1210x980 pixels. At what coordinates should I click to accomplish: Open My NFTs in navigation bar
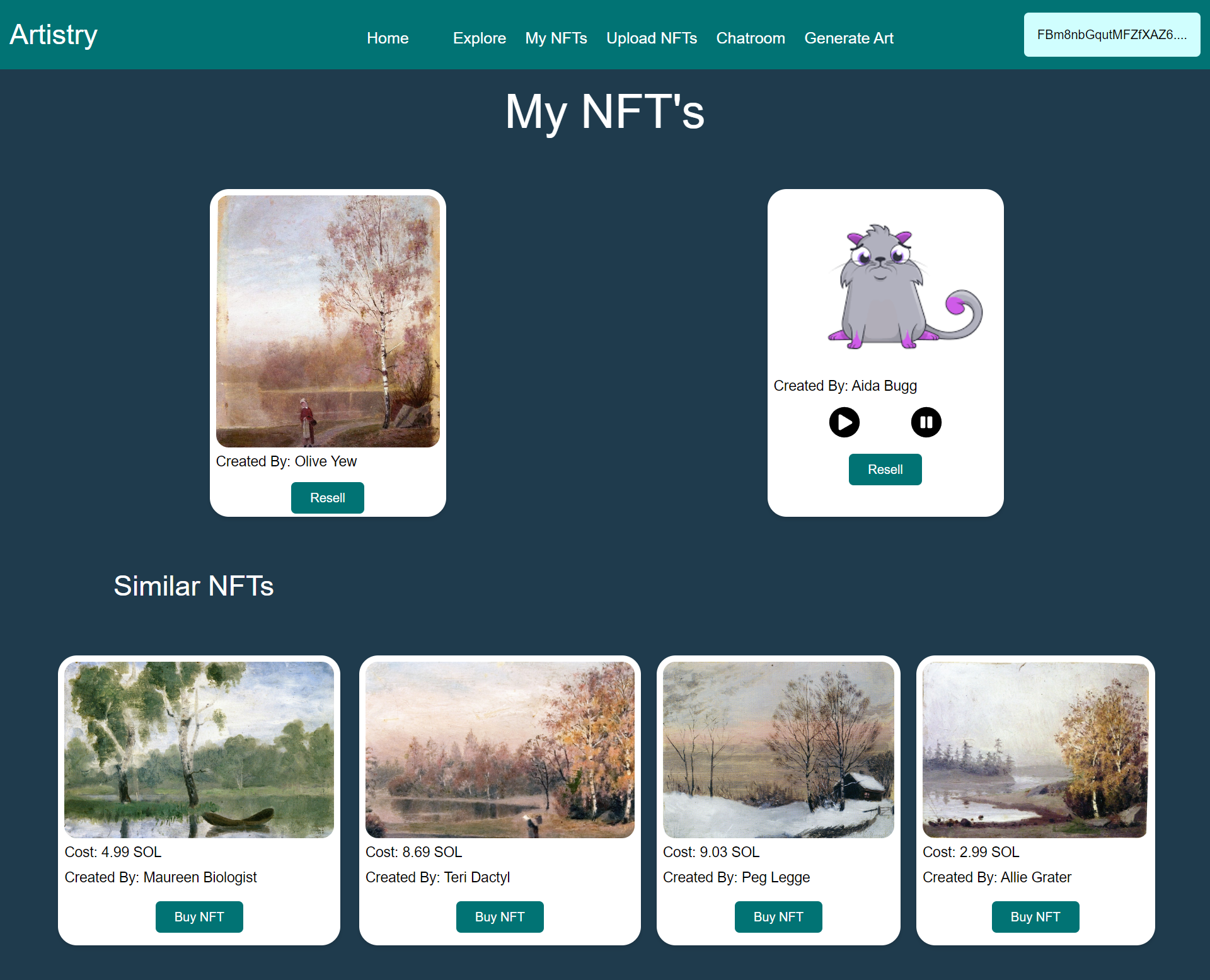(556, 38)
